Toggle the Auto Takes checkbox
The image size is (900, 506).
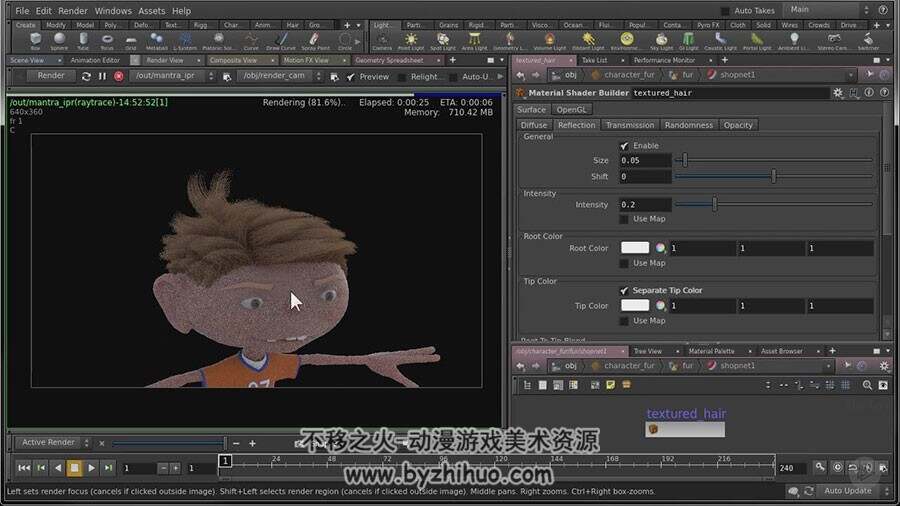pos(725,10)
